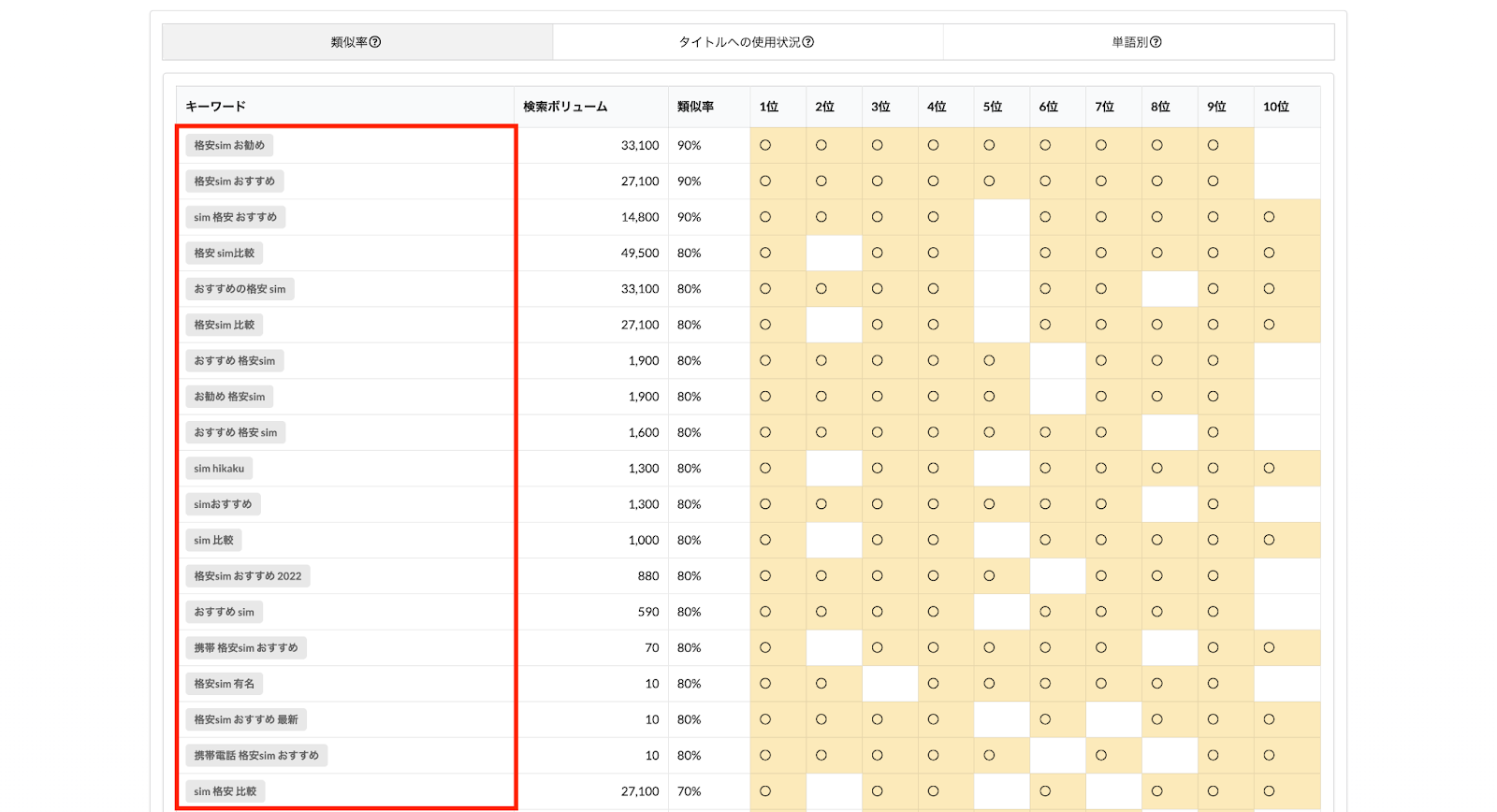Select keyword tag 格安 sim比較

click(x=225, y=253)
